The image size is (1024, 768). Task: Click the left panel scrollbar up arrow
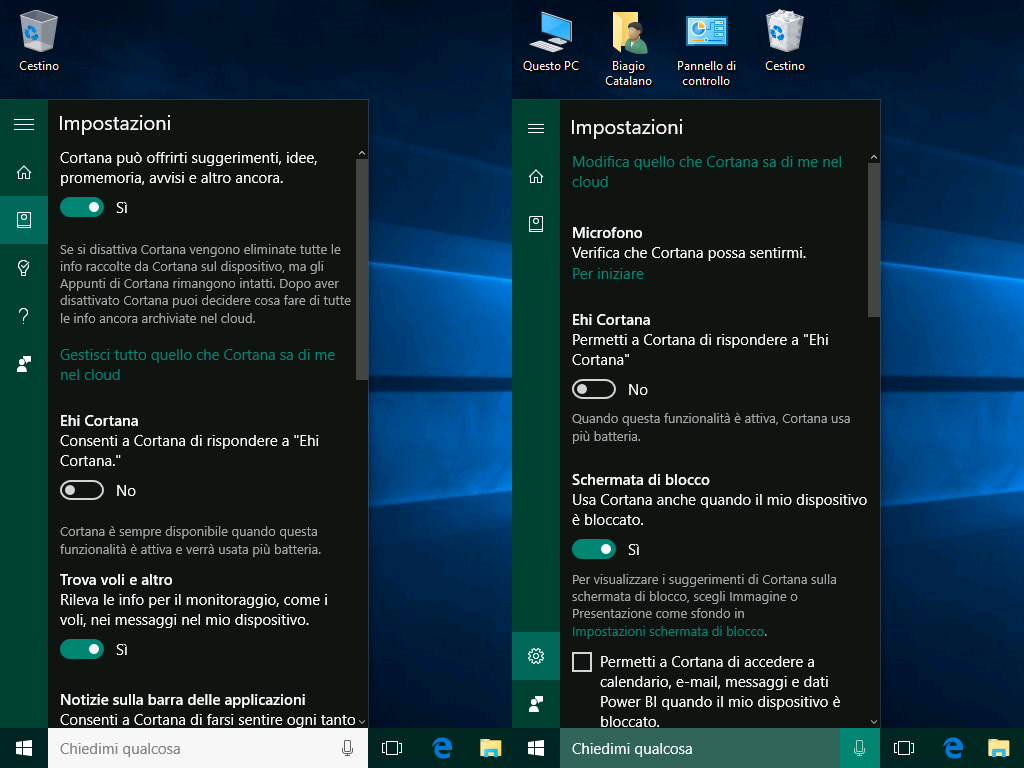(x=362, y=153)
